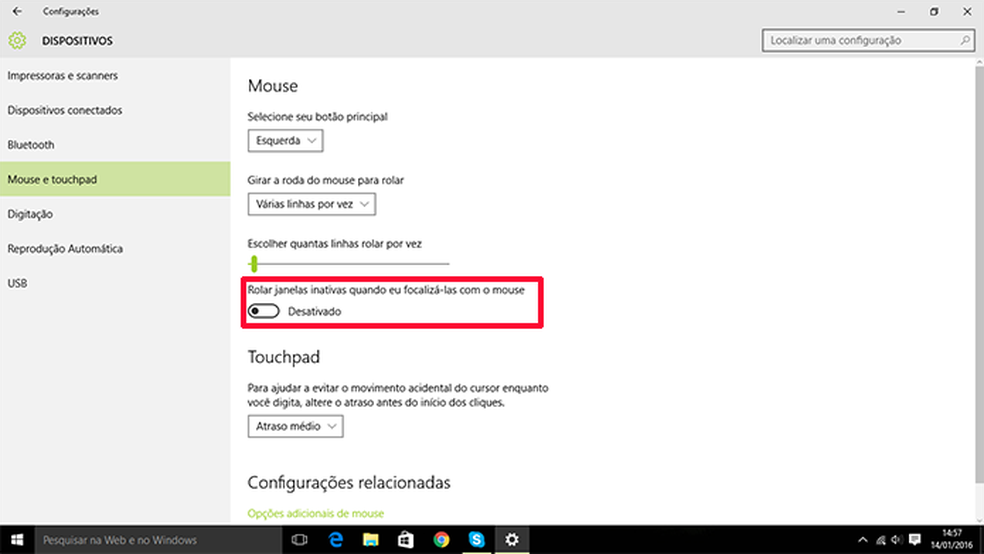The image size is (984, 554).
Task: Launch Google Chrome from the taskbar
Action: tap(441, 540)
